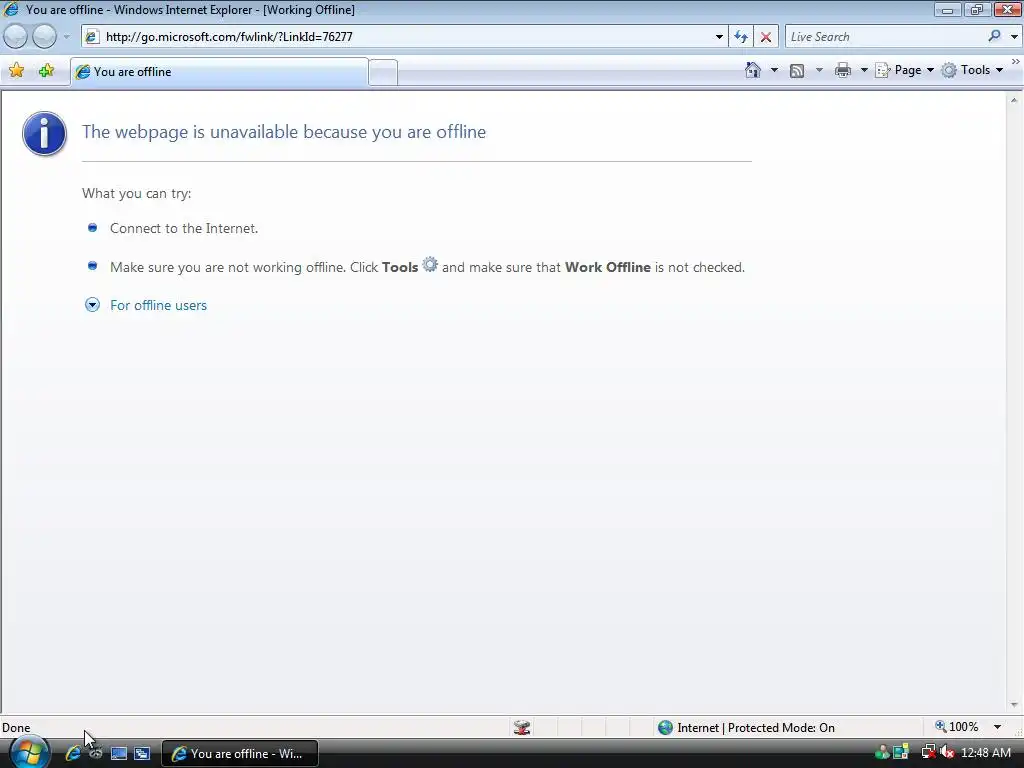1024x768 pixels.
Task: Click the Add to Favorites icon
Action: [x=46, y=71]
